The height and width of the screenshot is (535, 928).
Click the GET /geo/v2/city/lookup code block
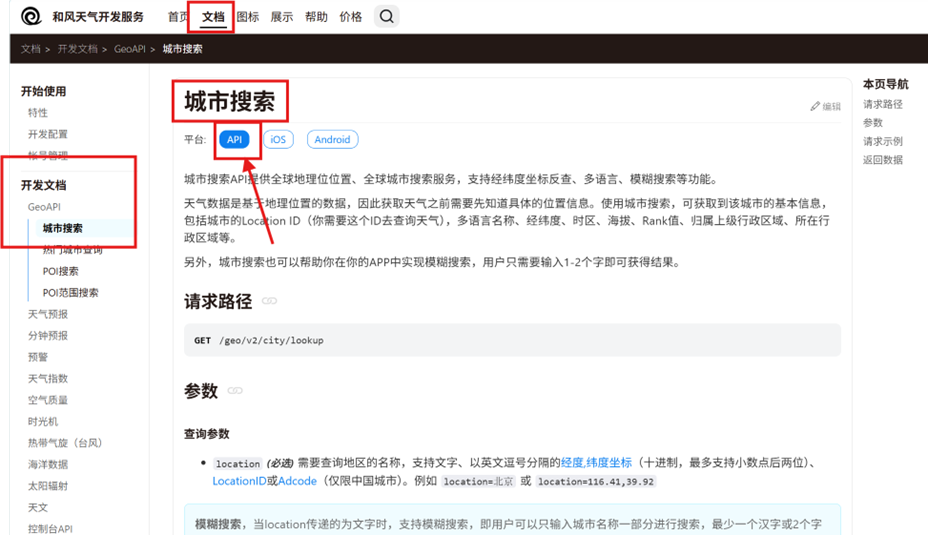[512, 340]
